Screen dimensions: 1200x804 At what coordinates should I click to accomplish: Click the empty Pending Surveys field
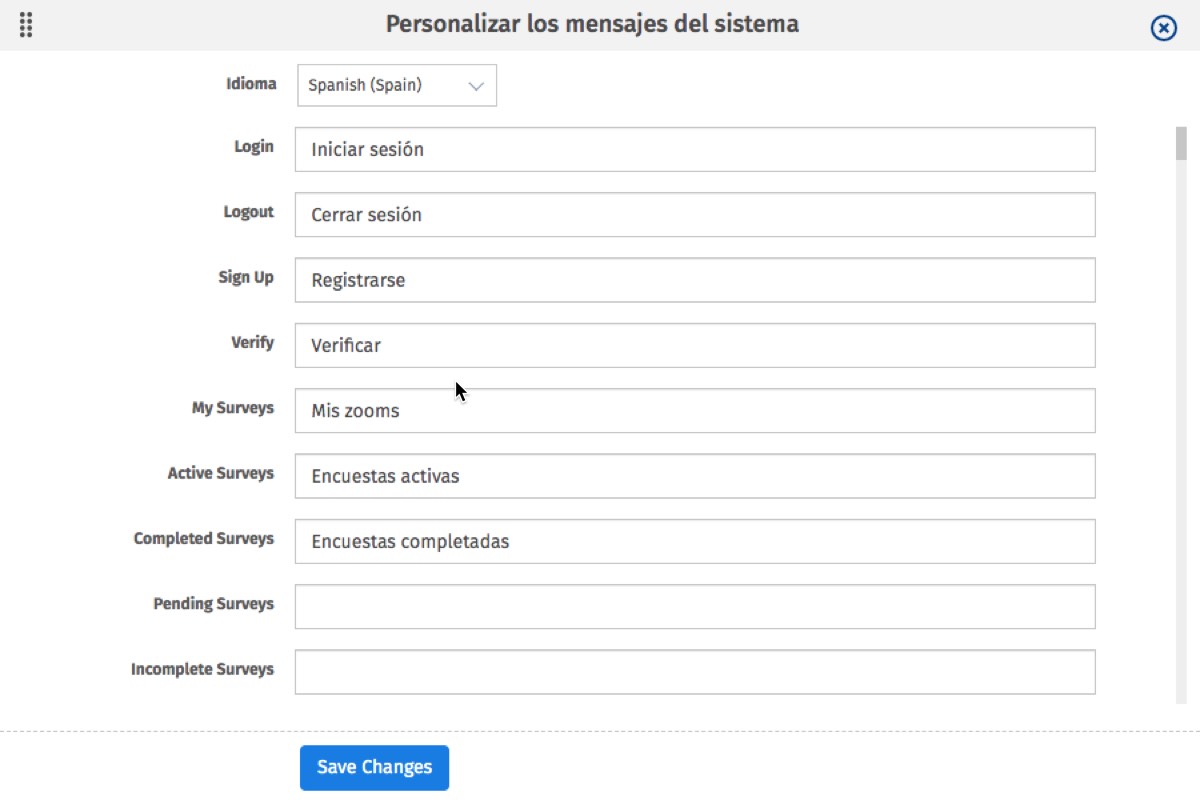pyautogui.click(x=694, y=607)
